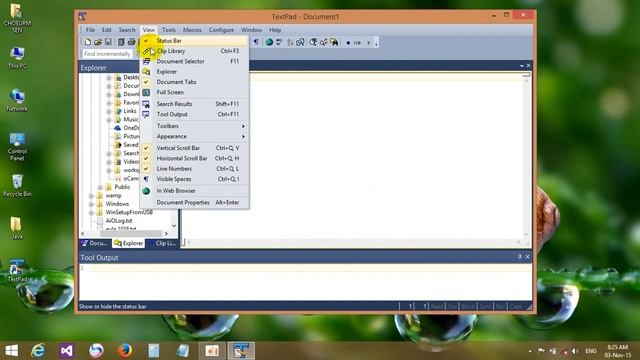Open the Configure menu
Image resolution: width=640 pixels, height=360 pixels.
coord(221,30)
